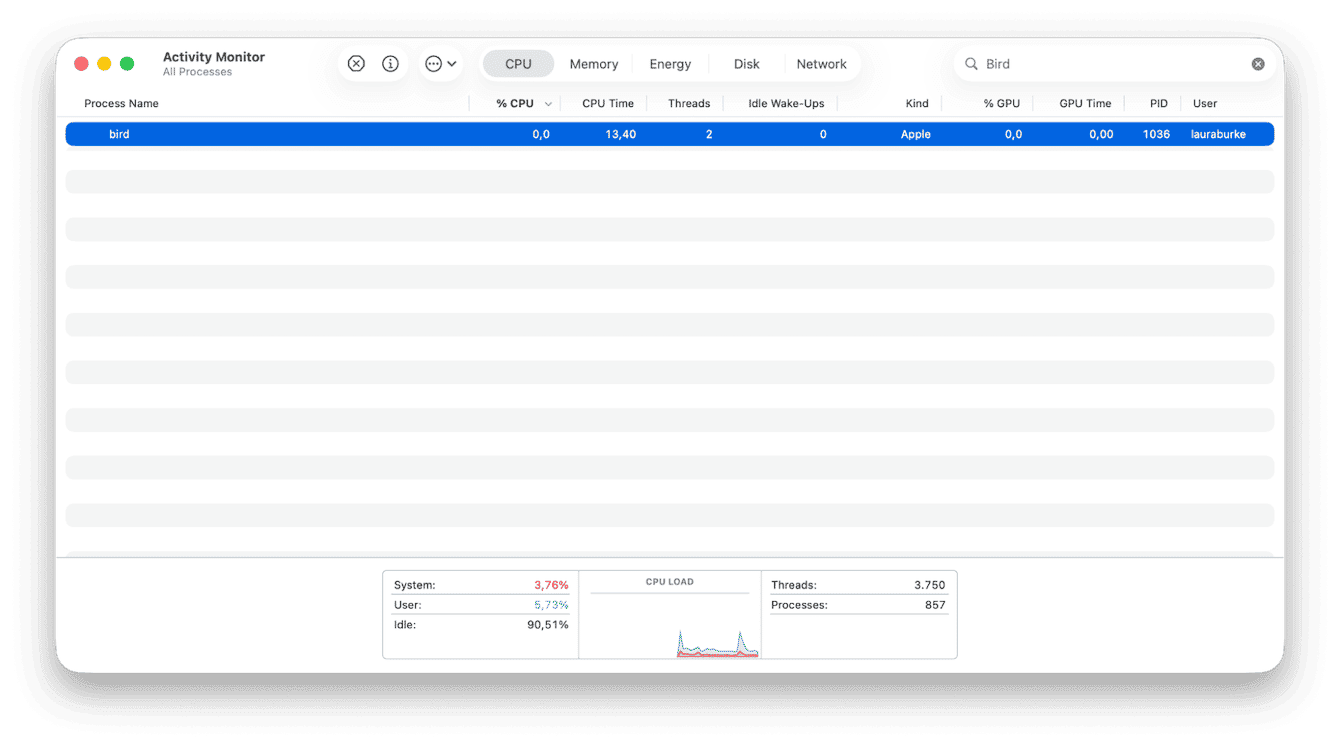
Task: Open the more options ellipsis menu
Action: click(x=433, y=63)
